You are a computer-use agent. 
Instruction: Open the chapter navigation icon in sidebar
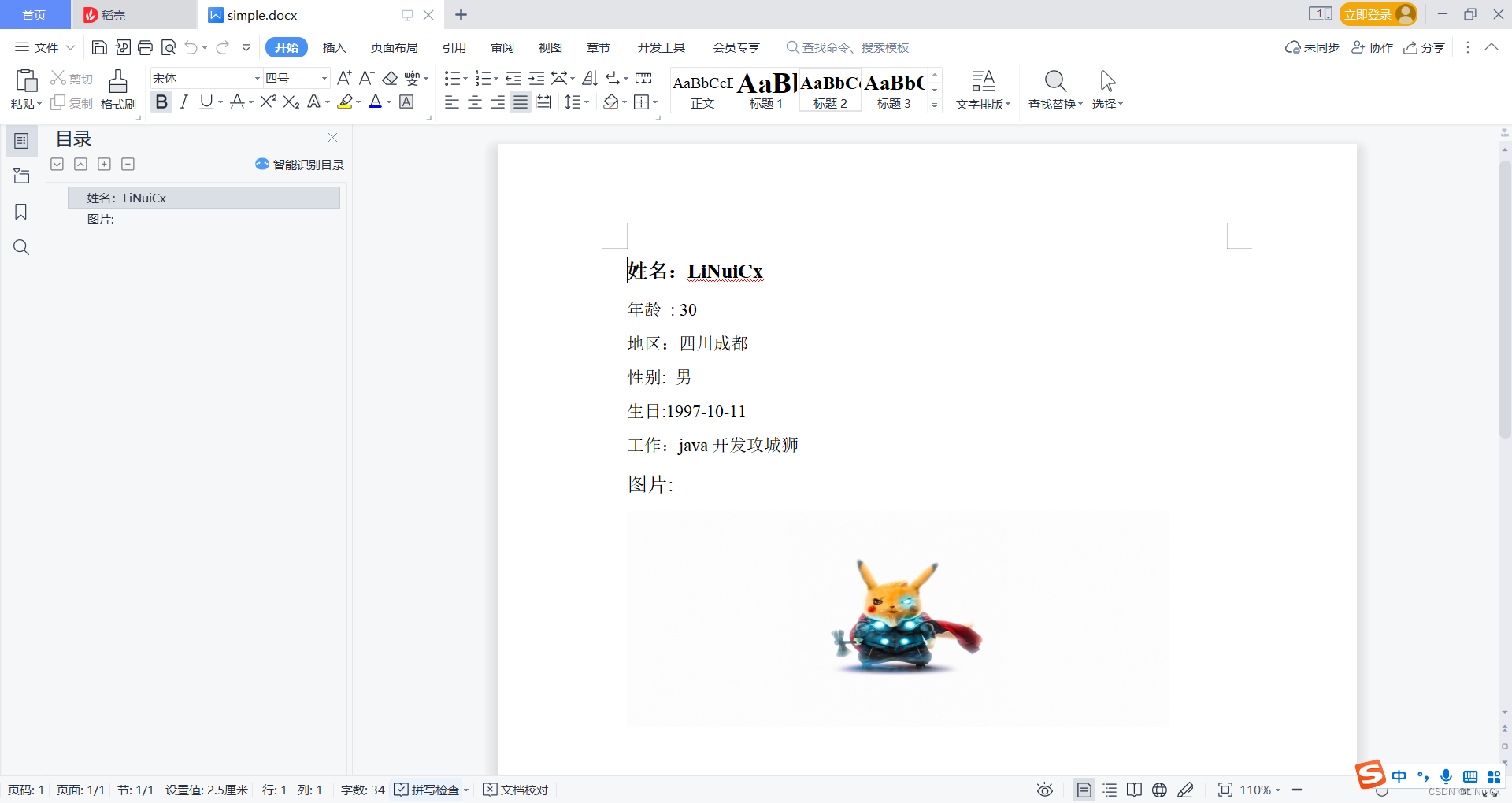pyautogui.click(x=21, y=176)
